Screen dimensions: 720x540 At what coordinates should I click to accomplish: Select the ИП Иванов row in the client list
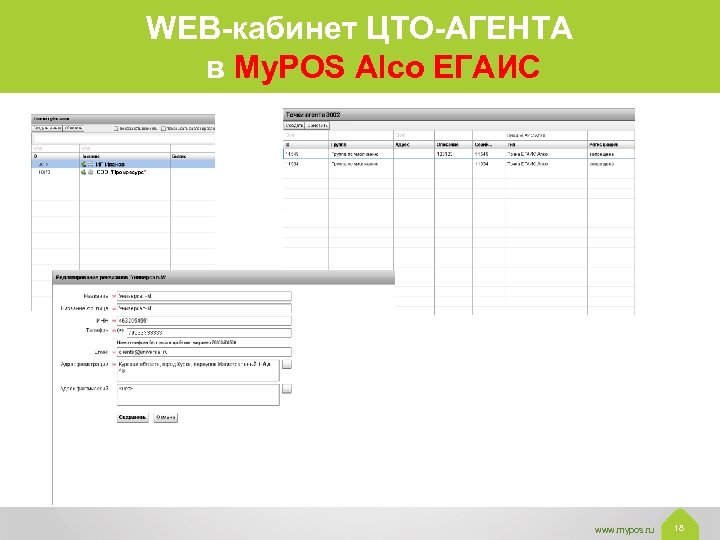(123, 164)
